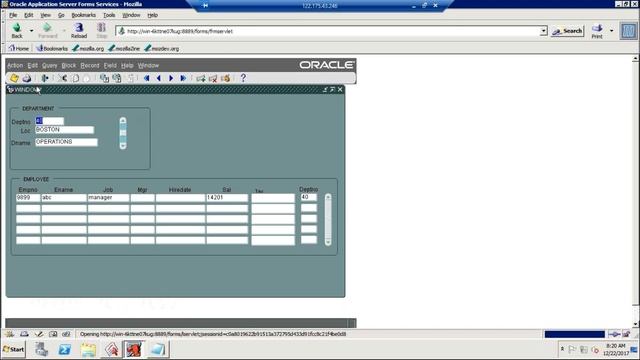
Task: Click Department block scrollbar up arrow
Action: pos(123,121)
